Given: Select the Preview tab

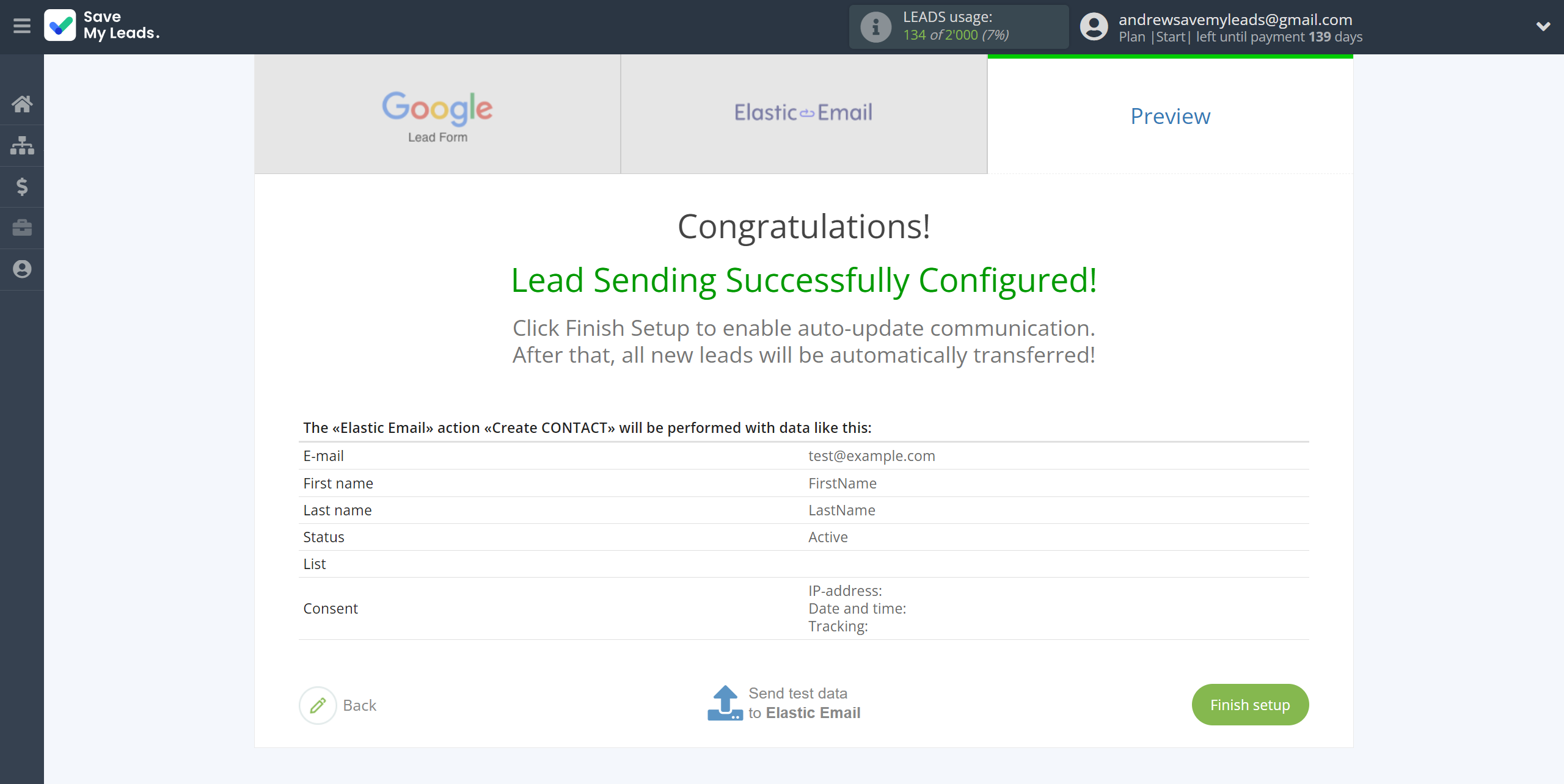Looking at the screenshot, I should tap(1170, 114).
